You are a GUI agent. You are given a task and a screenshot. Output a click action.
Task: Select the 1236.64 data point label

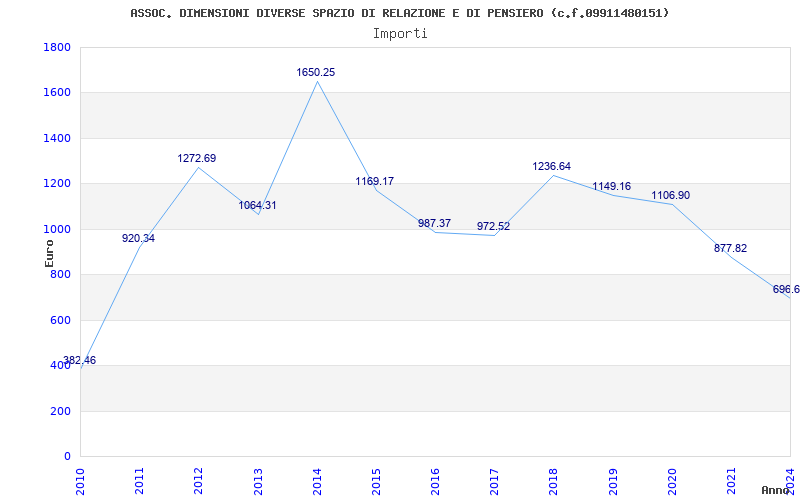pos(552,167)
